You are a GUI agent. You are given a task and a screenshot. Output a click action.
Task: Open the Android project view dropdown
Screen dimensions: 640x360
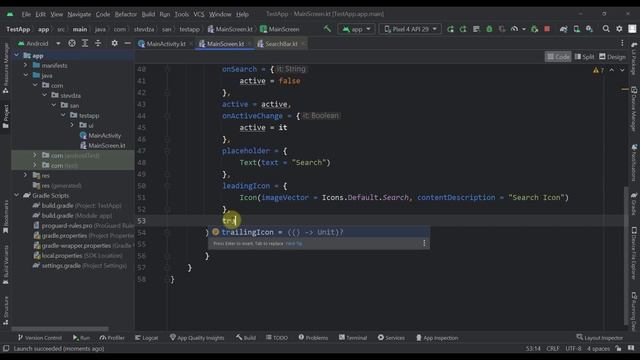pos(38,43)
